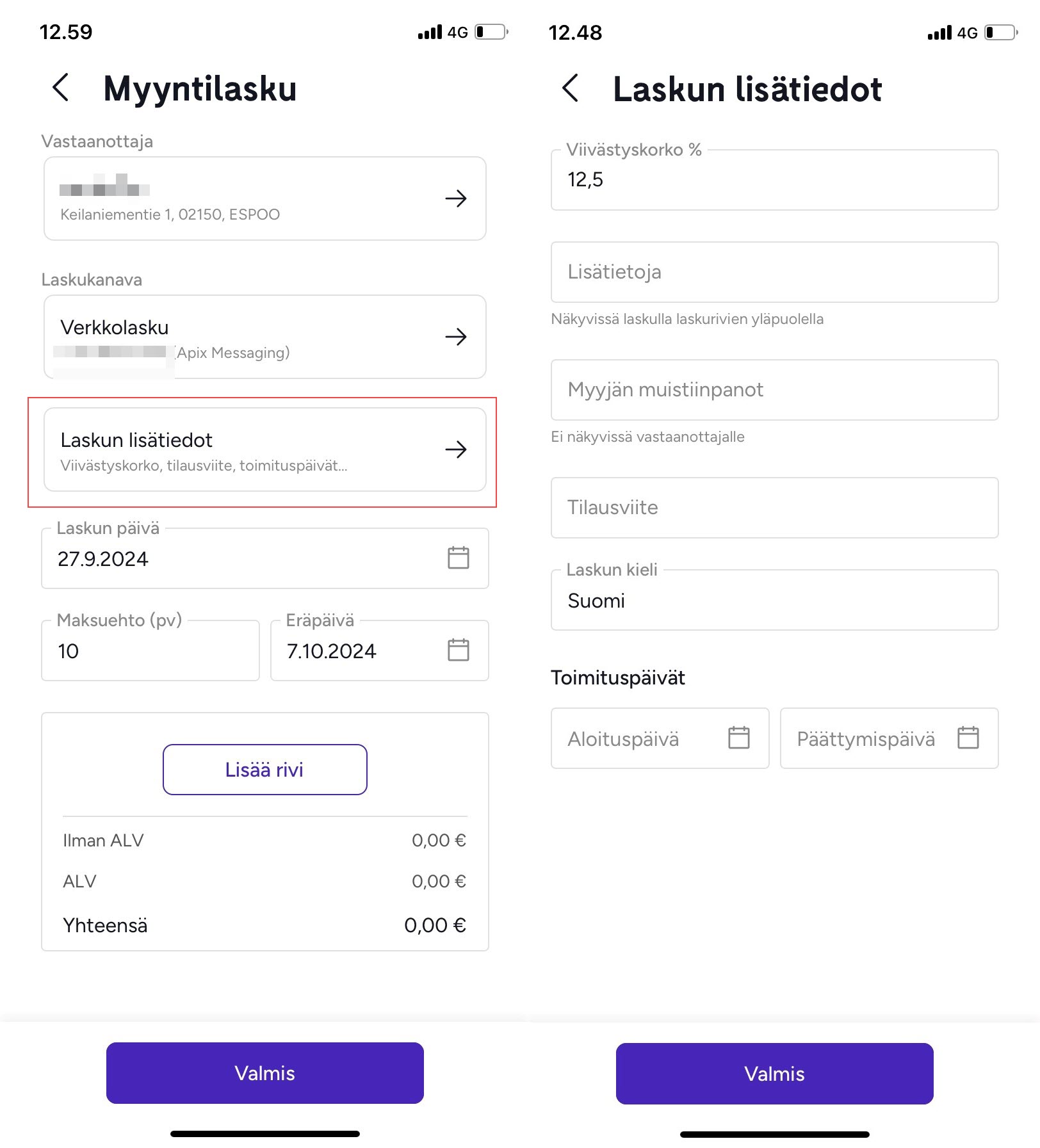
Task: Edit the Maksuehto (pv) field
Action: point(150,651)
